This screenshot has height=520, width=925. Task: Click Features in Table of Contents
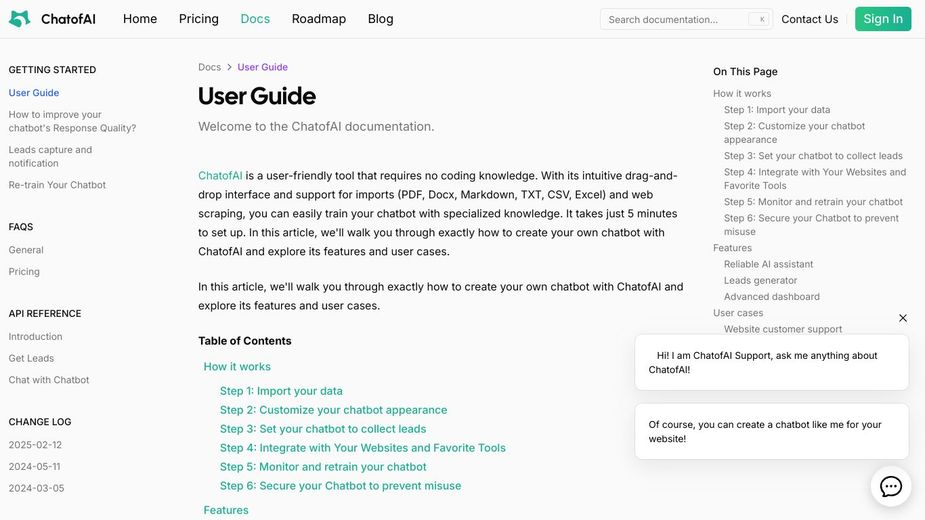click(x=226, y=510)
